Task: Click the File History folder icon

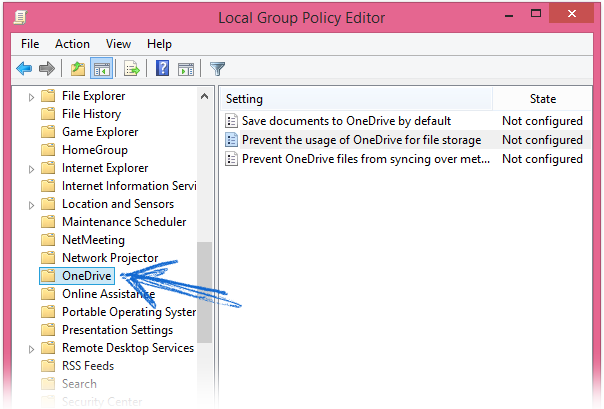Action: (48, 114)
